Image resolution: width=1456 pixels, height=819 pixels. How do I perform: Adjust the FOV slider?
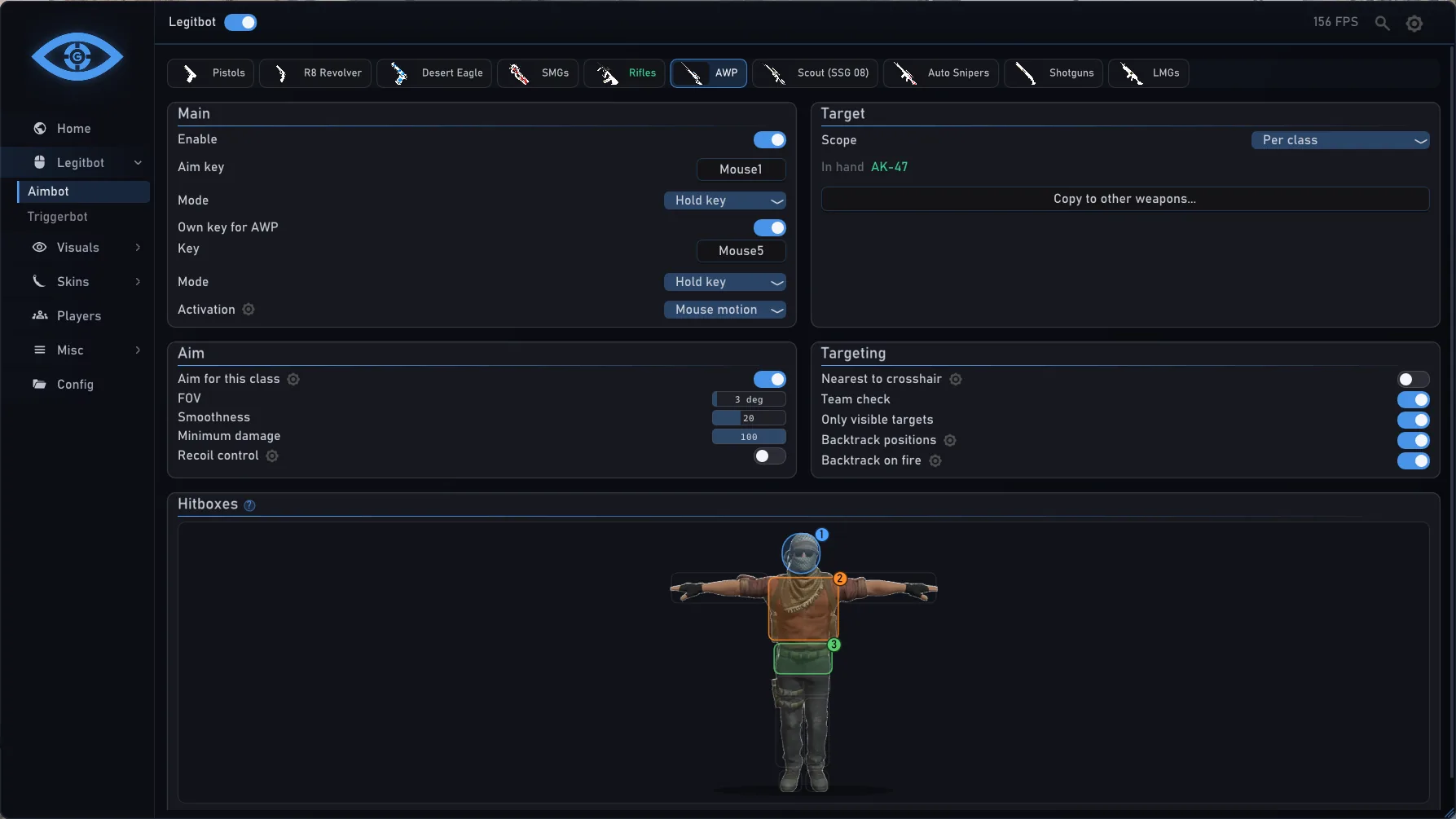pos(749,399)
